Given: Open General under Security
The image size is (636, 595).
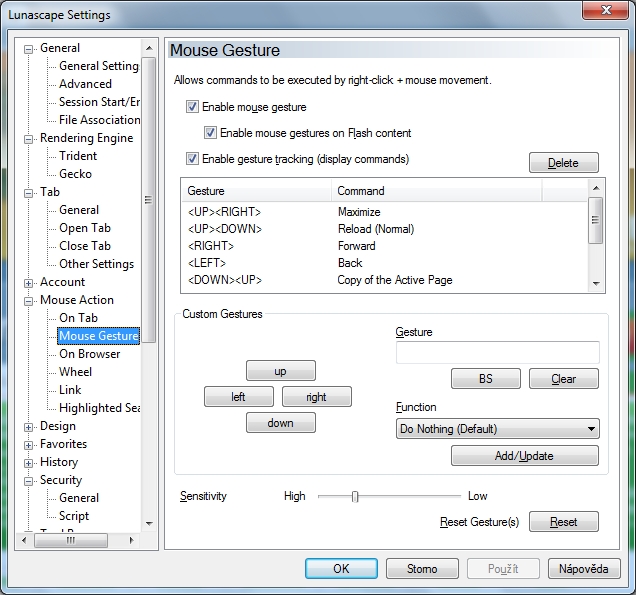Looking at the screenshot, I should [x=79, y=498].
